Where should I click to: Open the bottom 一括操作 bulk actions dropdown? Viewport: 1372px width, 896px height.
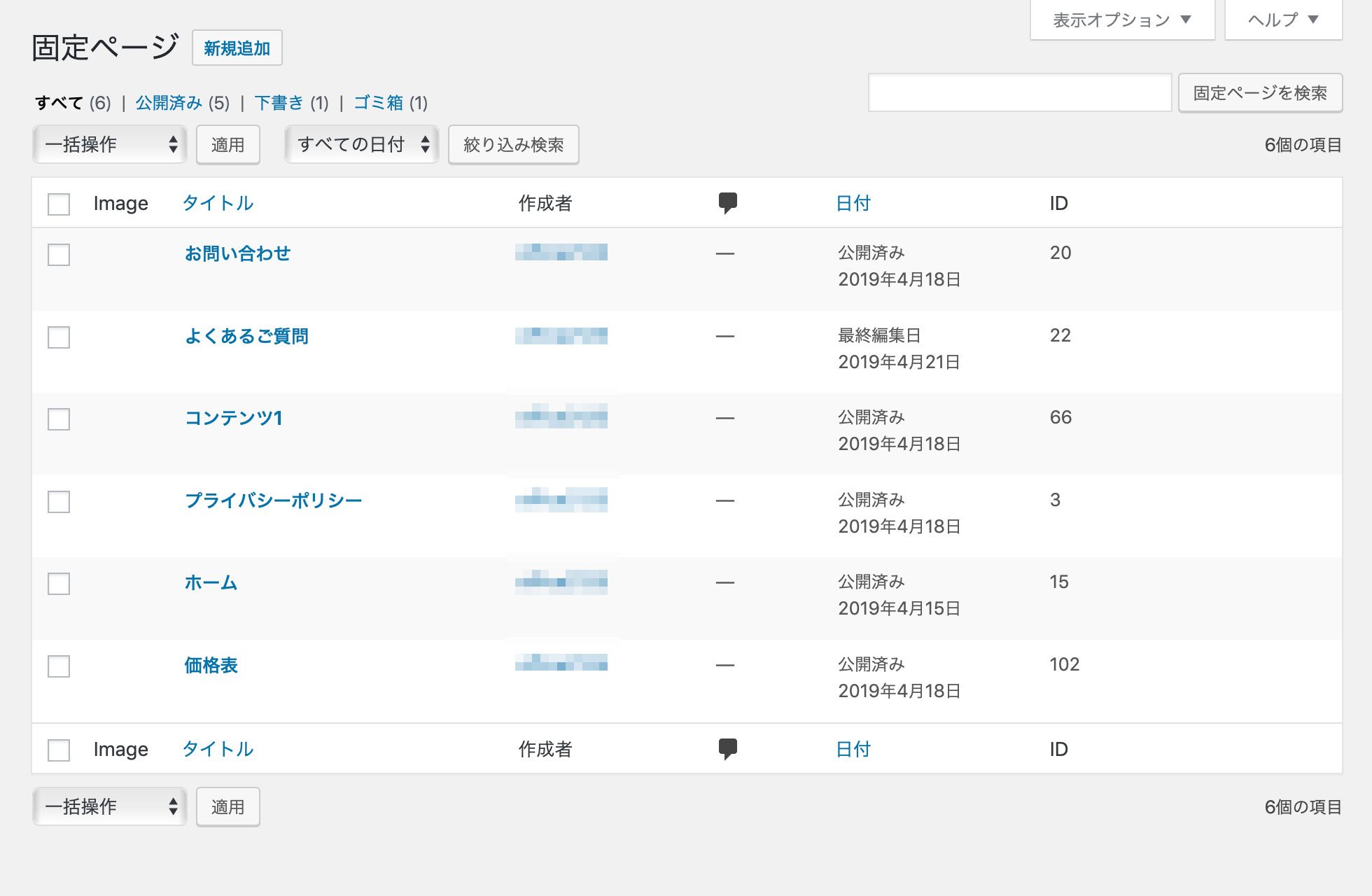[x=110, y=806]
